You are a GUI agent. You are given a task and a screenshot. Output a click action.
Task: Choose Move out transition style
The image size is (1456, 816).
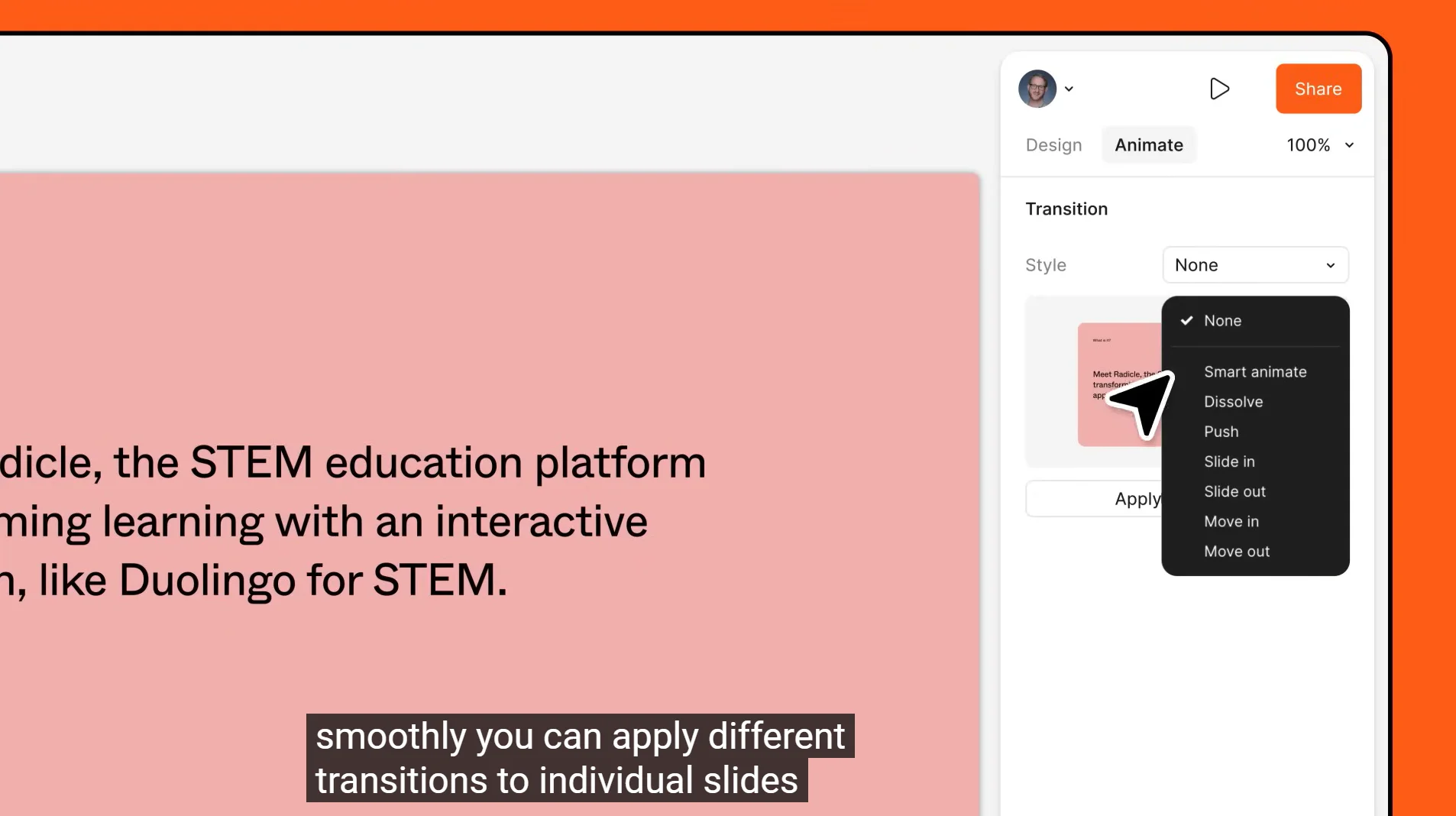click(1236, 552)
